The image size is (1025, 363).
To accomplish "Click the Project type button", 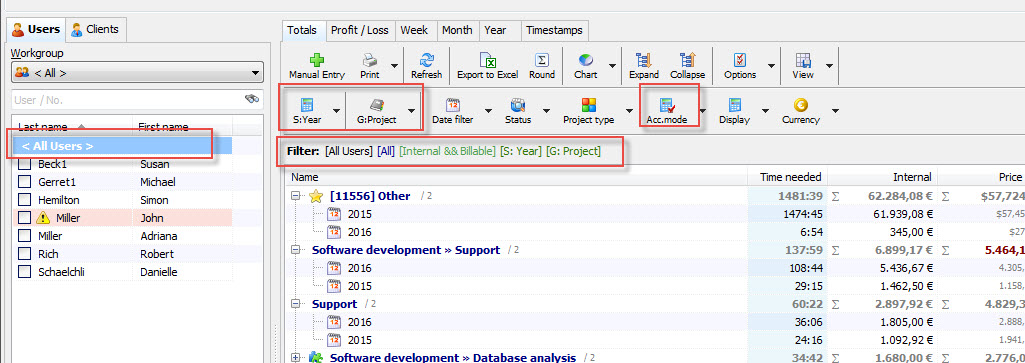I will (589, 110).
